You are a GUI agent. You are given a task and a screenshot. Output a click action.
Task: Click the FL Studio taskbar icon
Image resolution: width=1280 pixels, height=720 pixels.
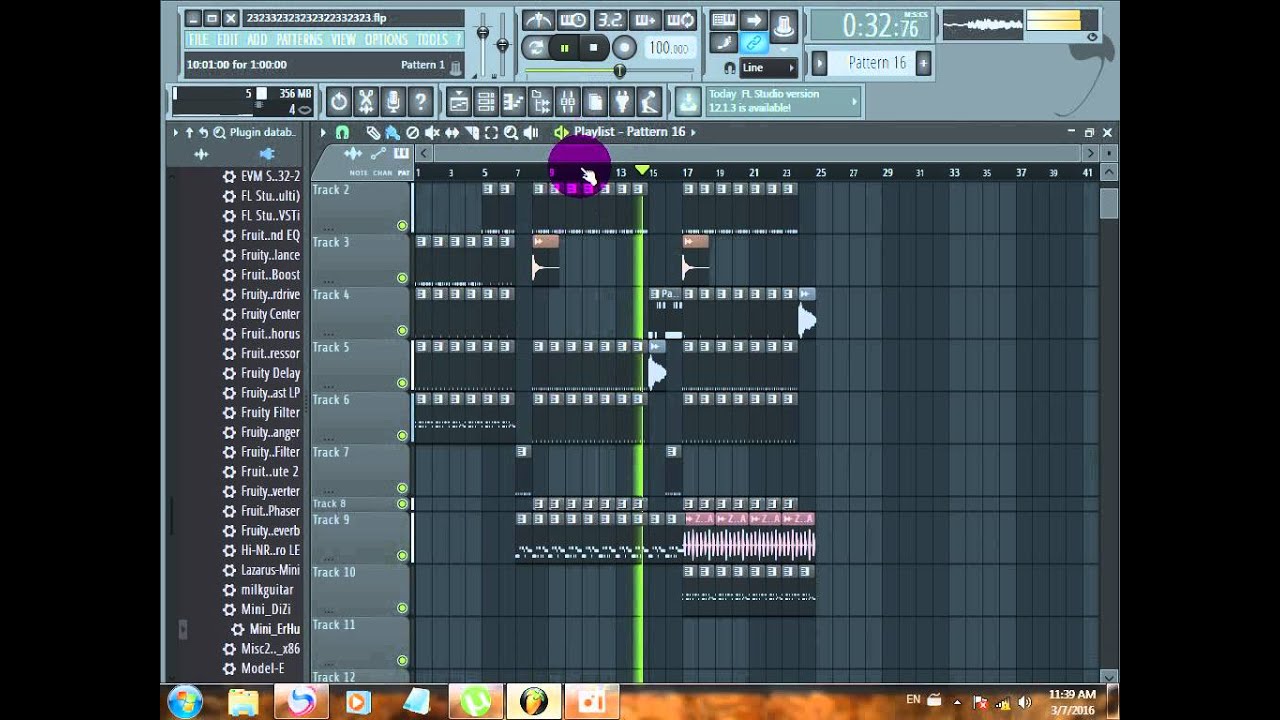[533, 702]
